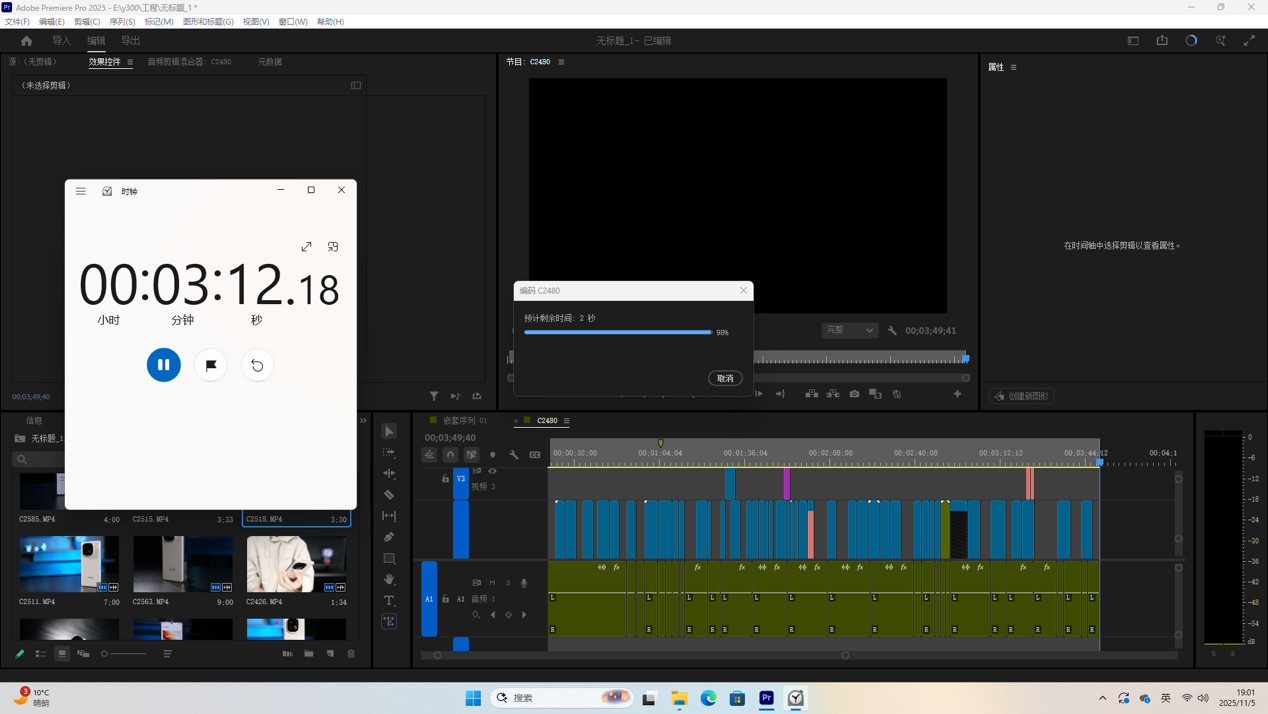Screen dimensions: 1268x714
Task: Click the trash icon in project panel
Action: pyautogui.click(x=351, y=654)
